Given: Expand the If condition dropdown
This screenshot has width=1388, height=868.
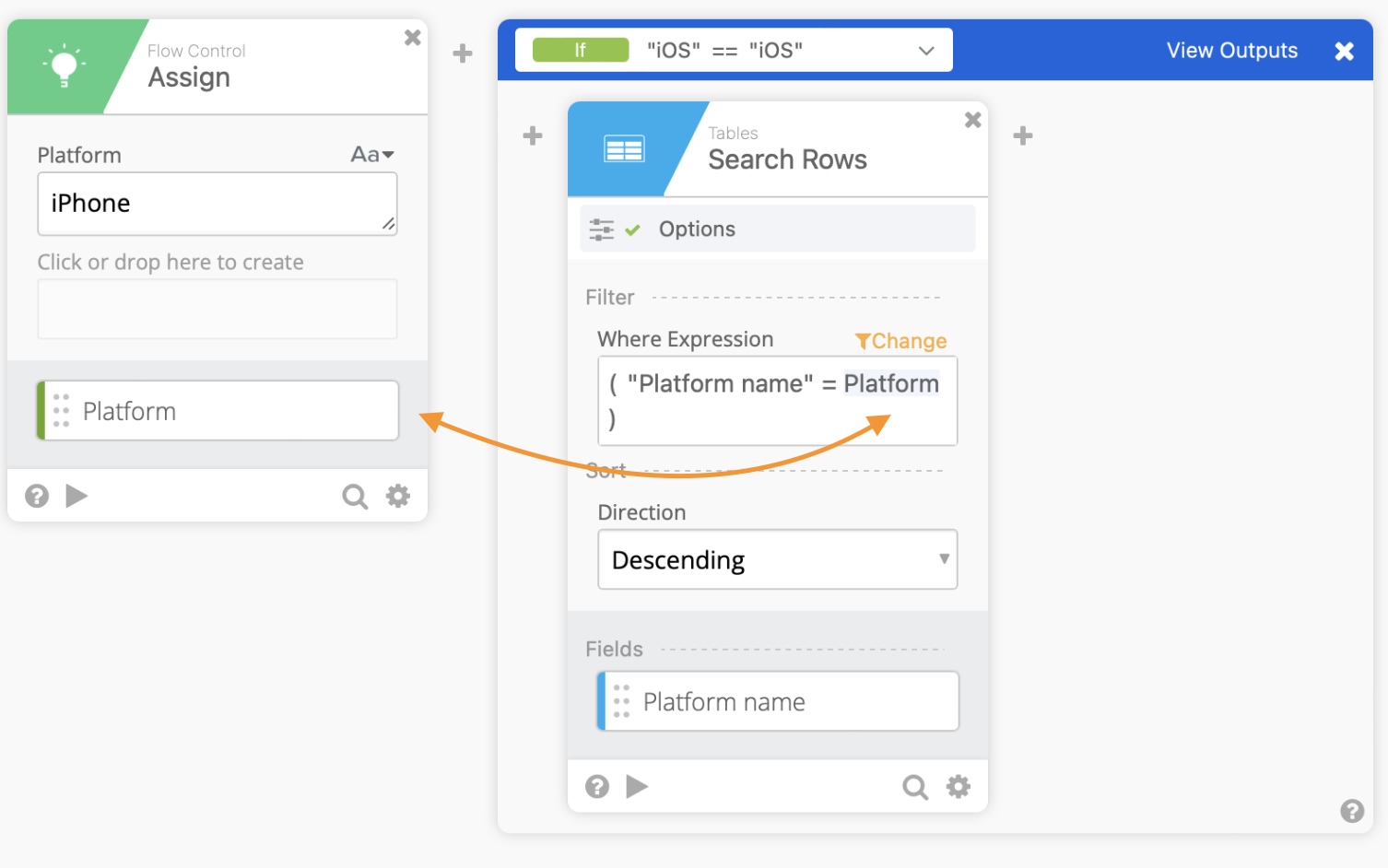Looking at the screenshot, I should [x=926, y=51].
